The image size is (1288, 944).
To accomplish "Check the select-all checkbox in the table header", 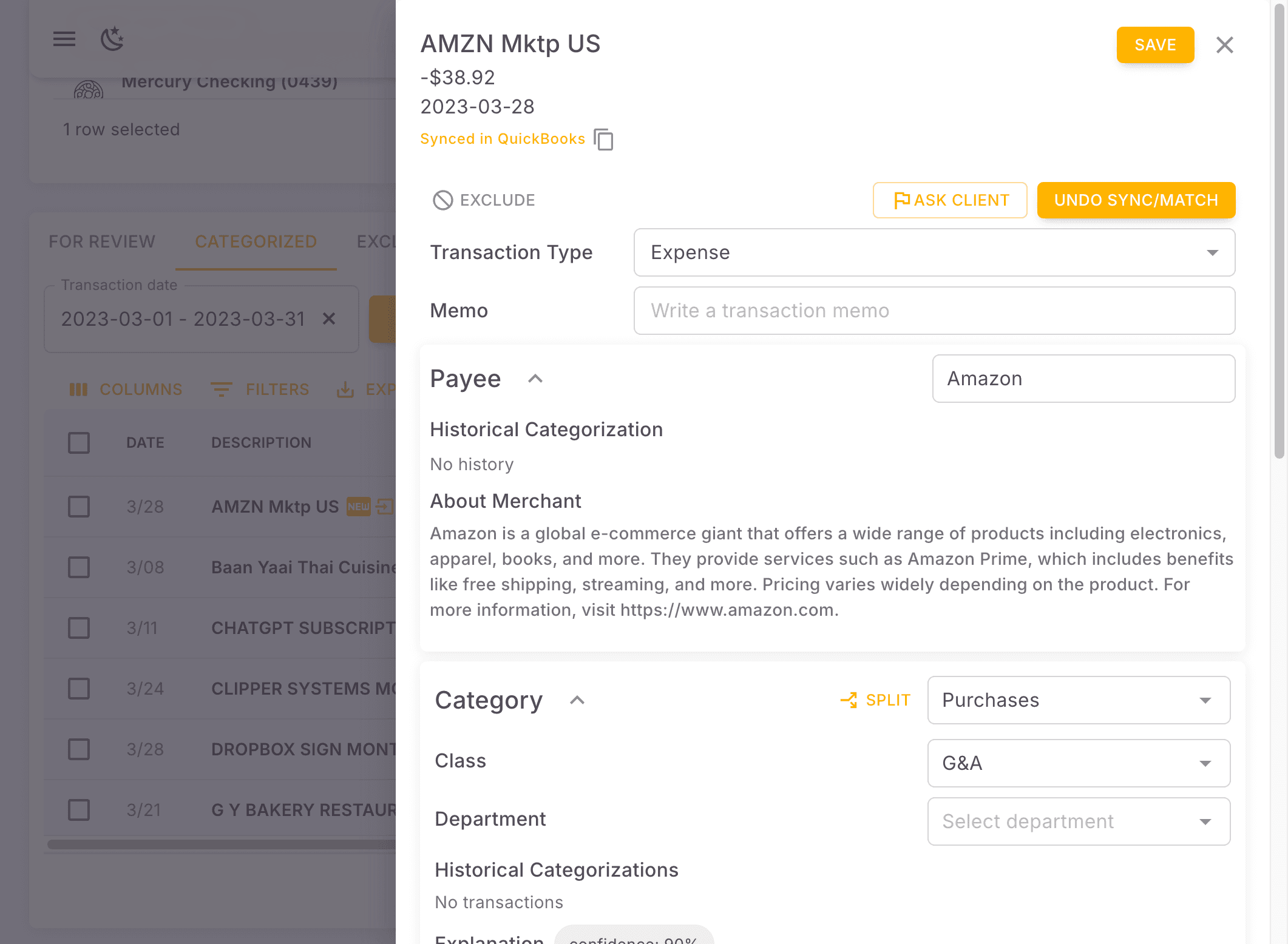I will click(79, 442).
